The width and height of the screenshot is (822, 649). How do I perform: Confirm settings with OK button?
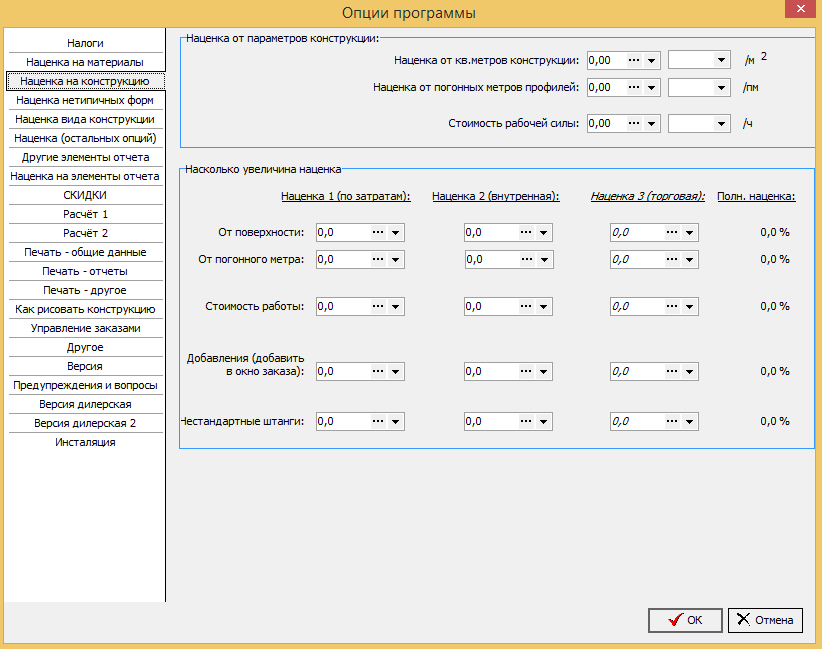[x=685, y=620]
